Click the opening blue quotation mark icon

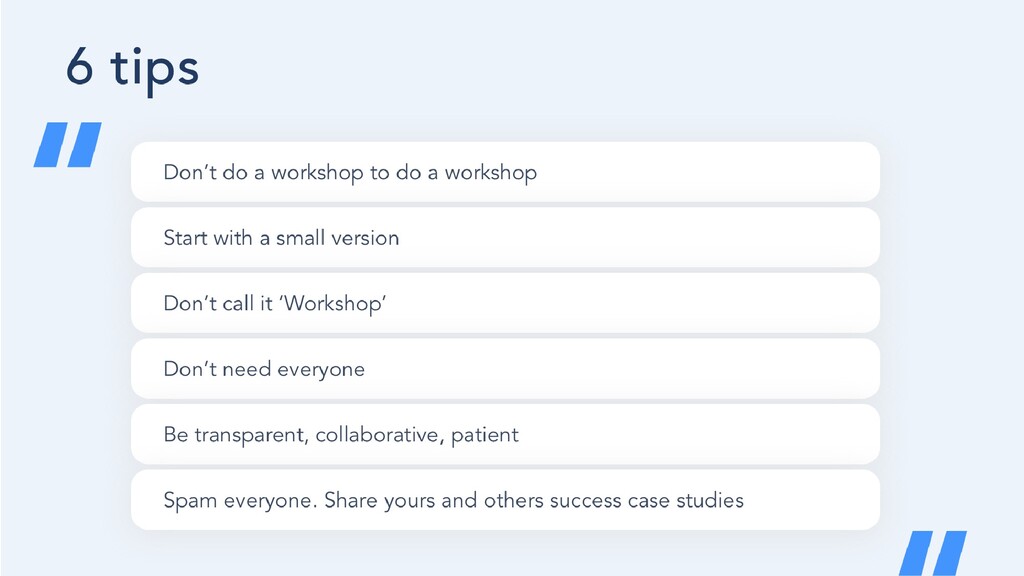tap(68, 144)
